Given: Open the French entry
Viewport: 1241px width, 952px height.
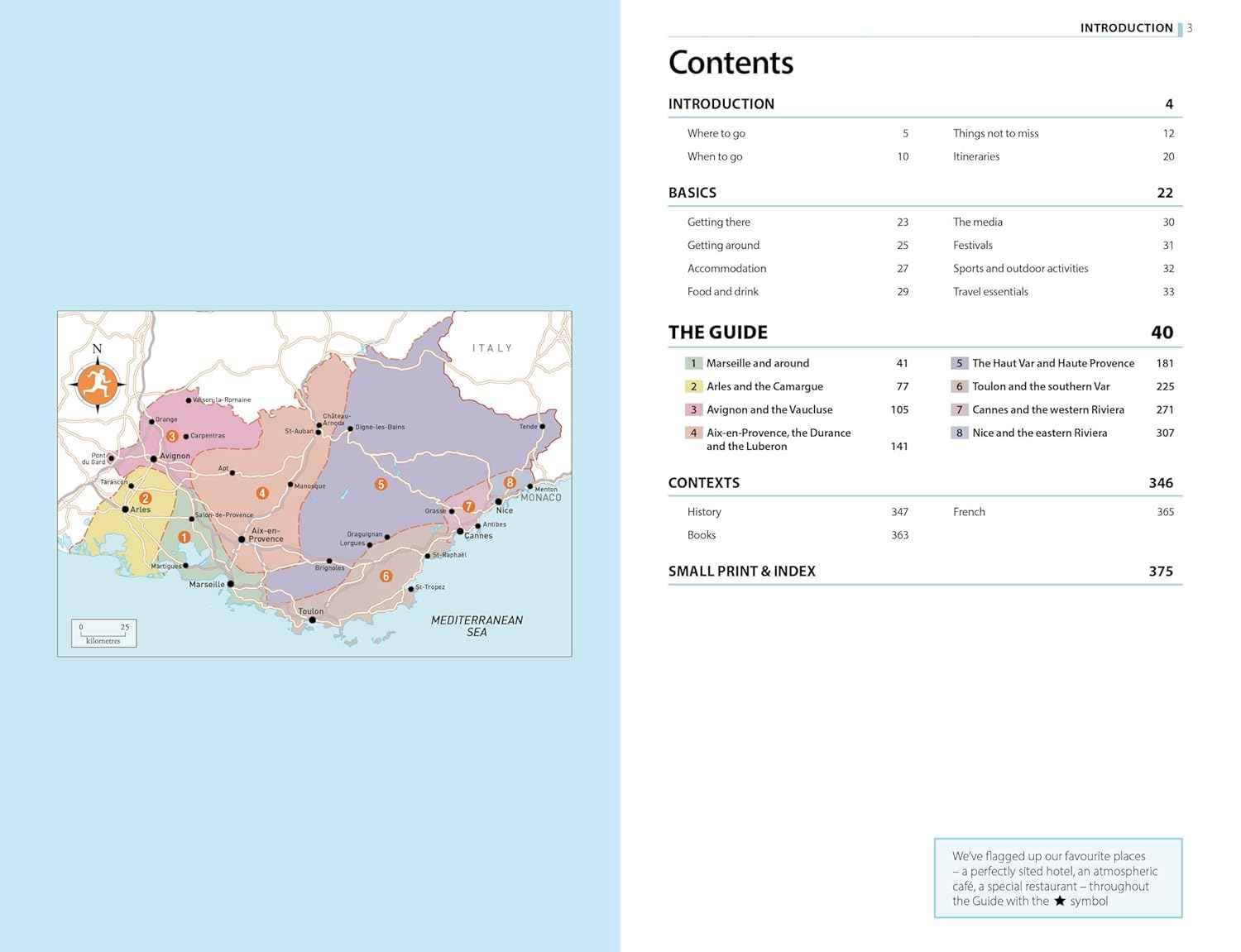Looking at the screenshot, I should coord(969,512).
